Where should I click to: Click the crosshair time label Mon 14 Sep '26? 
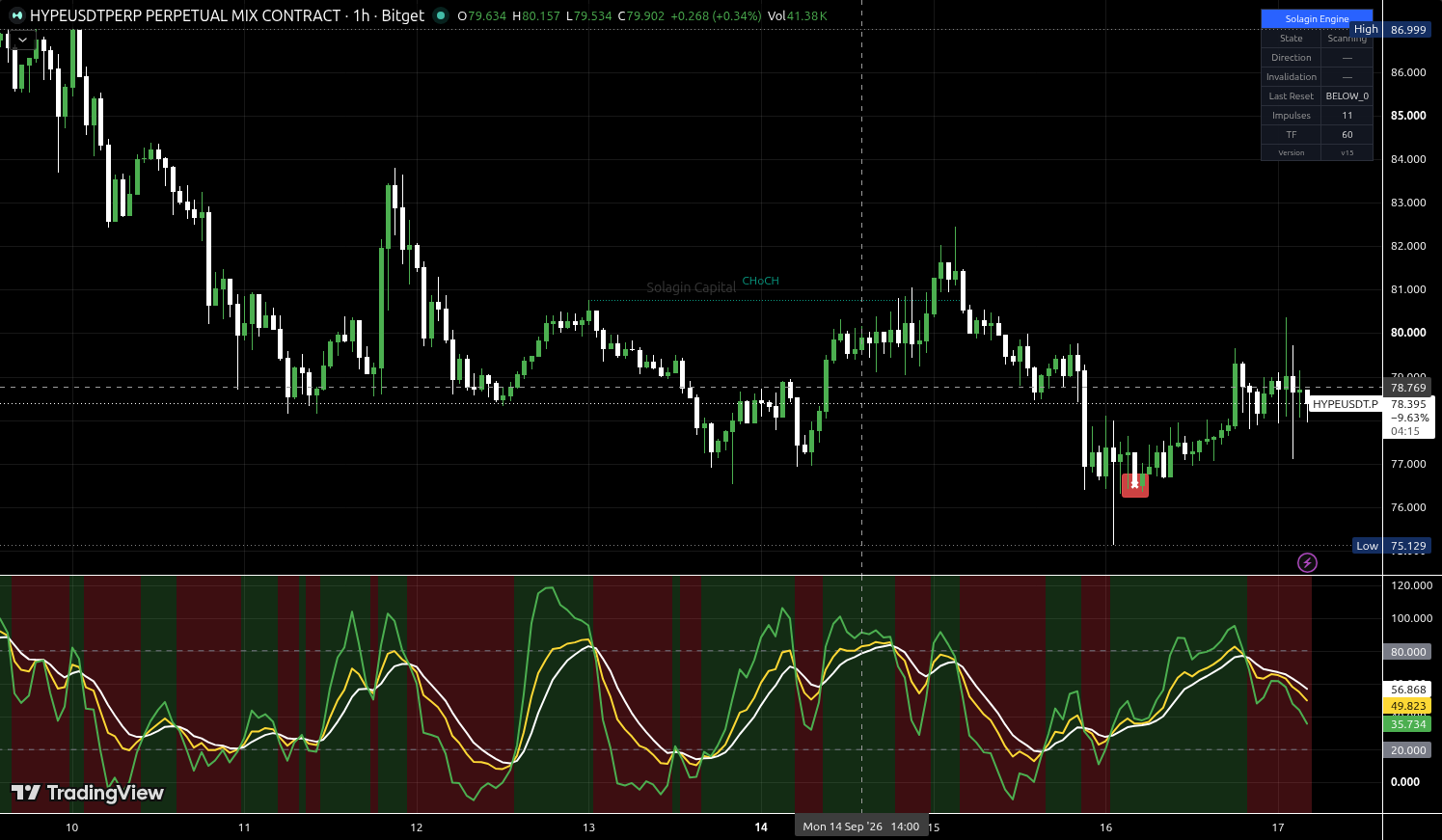pos(860,826)
